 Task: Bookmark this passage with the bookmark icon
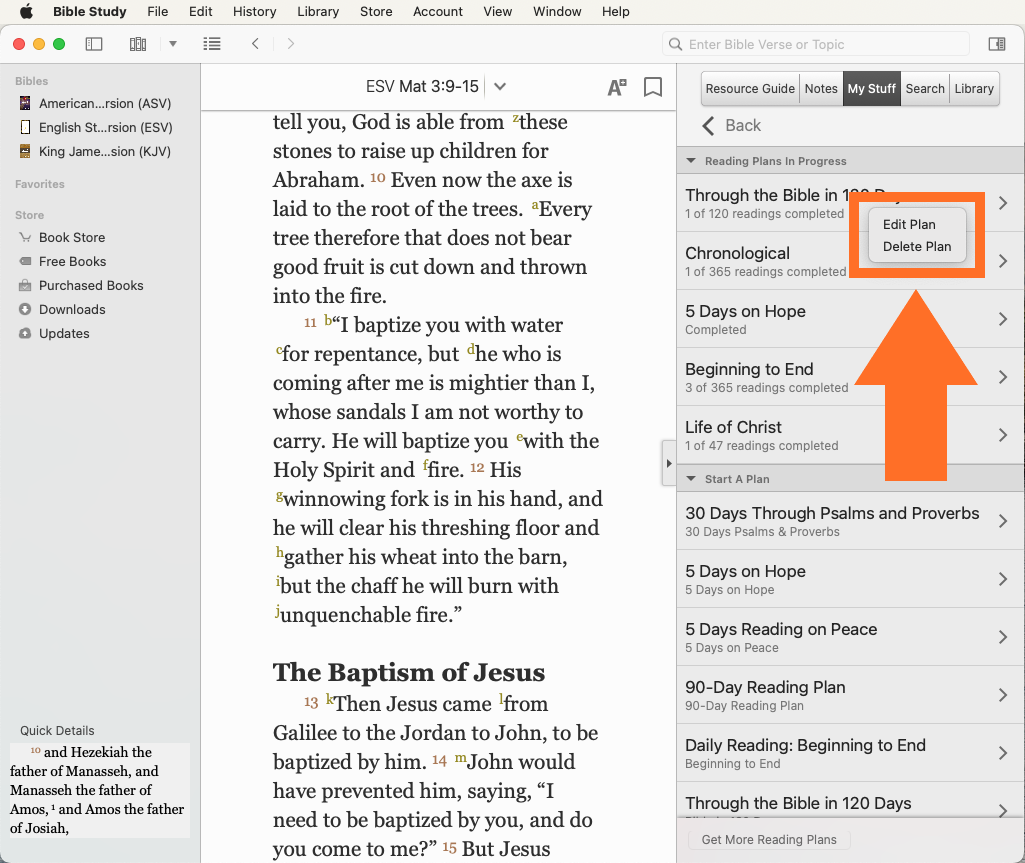coord(653,87)
